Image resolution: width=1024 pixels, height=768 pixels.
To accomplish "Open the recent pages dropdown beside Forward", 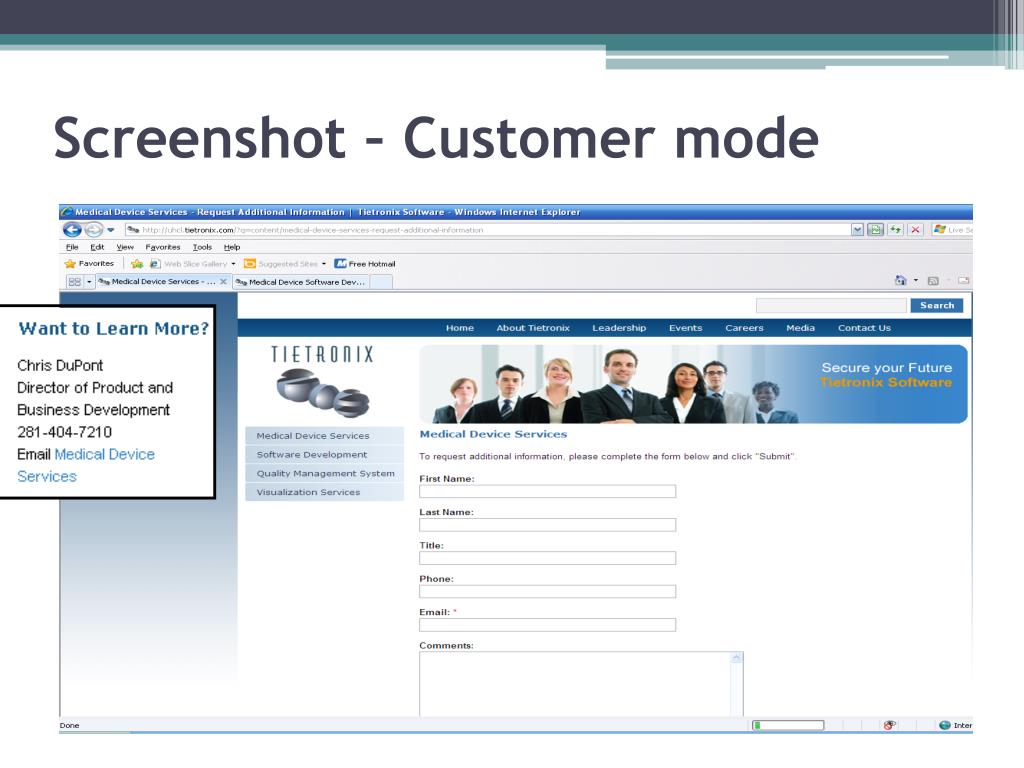I will tap(111, 230).
